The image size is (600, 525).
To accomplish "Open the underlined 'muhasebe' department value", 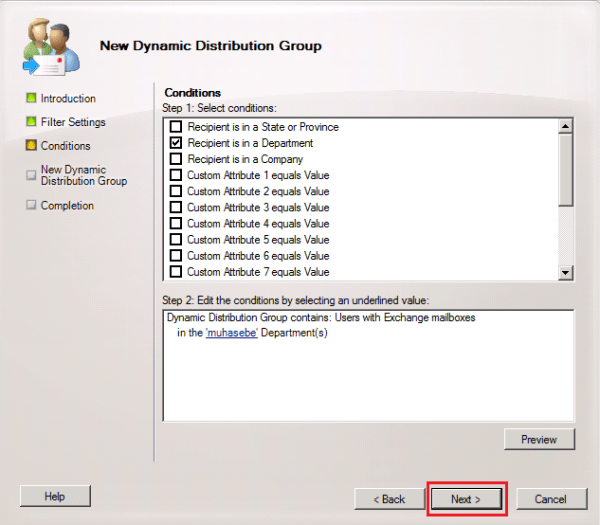I will pos(230,333).
